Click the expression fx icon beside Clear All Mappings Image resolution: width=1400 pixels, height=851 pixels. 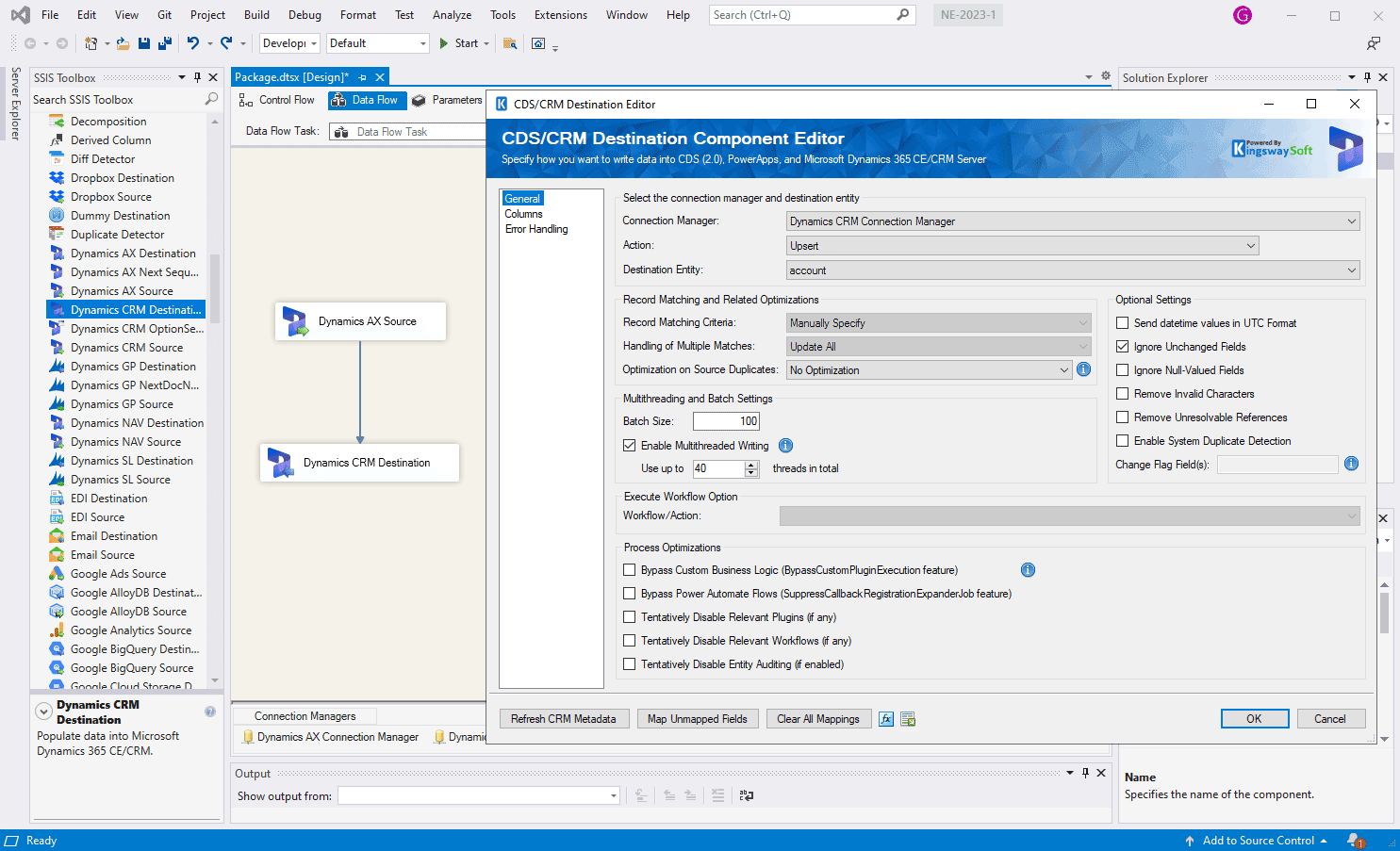[x=886, y=719]
